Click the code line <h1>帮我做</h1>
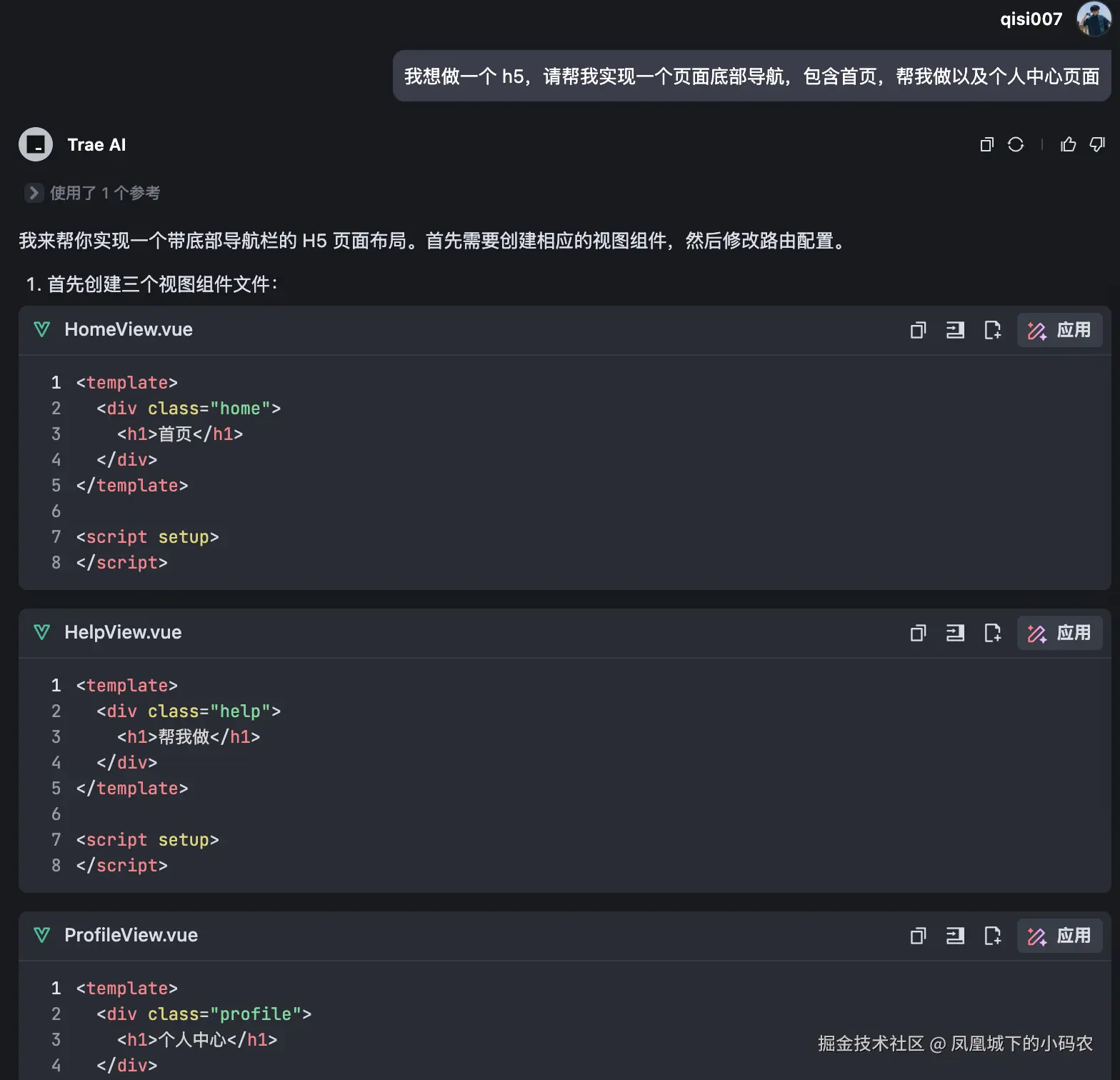 [189, 737]
